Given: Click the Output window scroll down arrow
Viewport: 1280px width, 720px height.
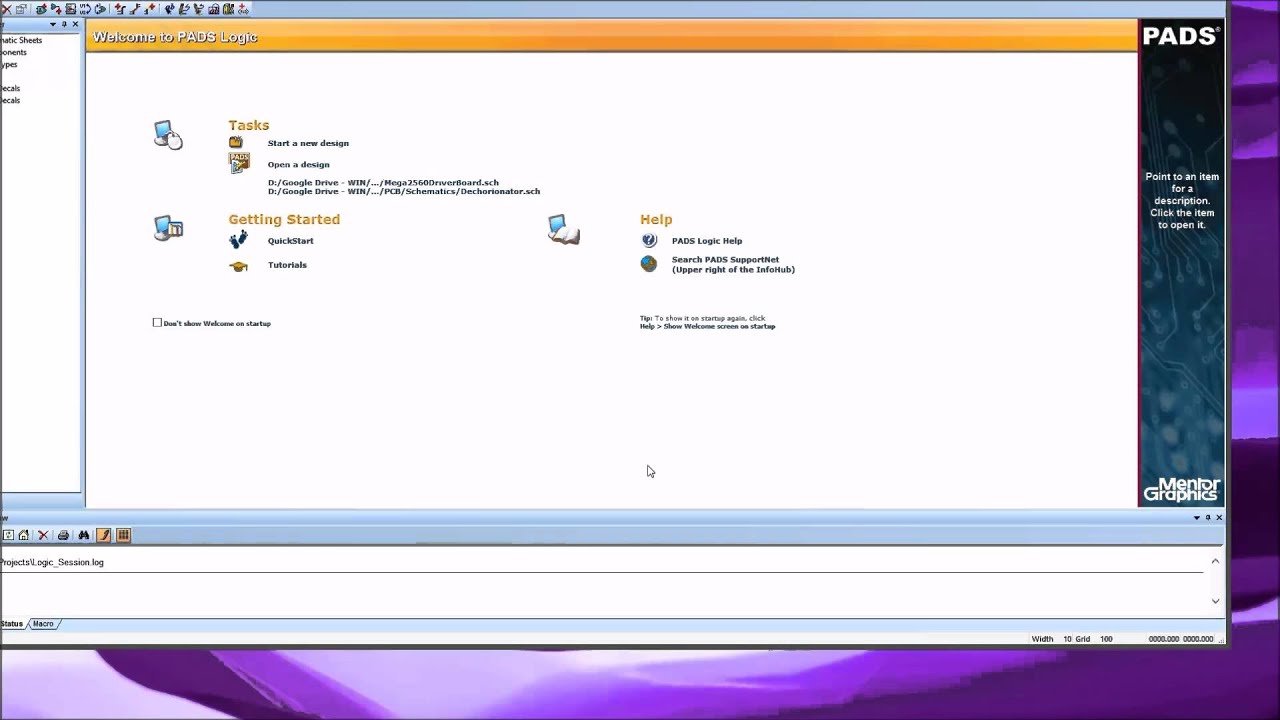Looking at the screenshot, I should pyautogui.click(x=1215, y=601).
